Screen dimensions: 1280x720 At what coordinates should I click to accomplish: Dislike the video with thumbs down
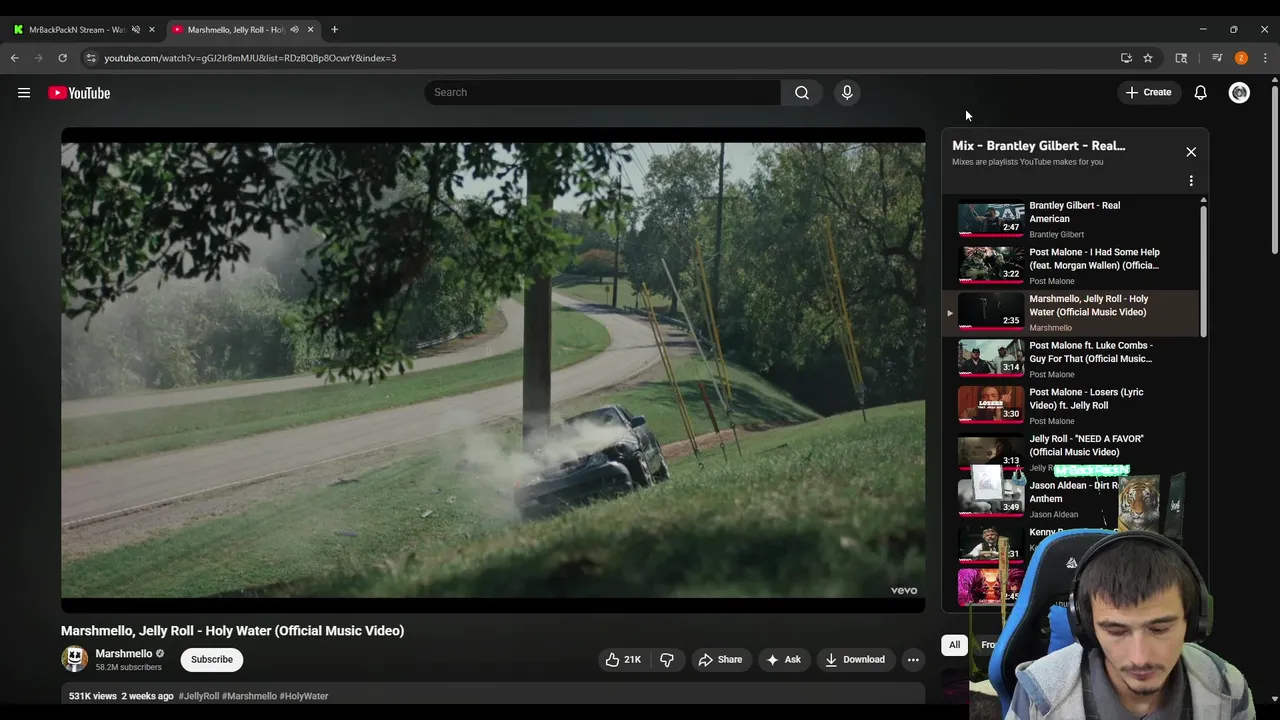(667, 659)
